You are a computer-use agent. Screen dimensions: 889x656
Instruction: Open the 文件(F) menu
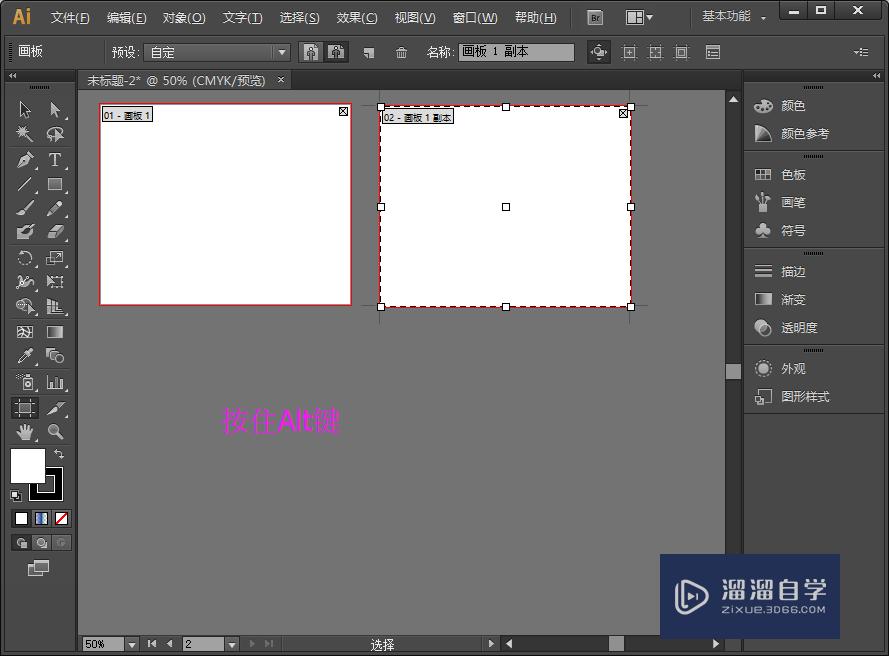click(x=70, y=18)
